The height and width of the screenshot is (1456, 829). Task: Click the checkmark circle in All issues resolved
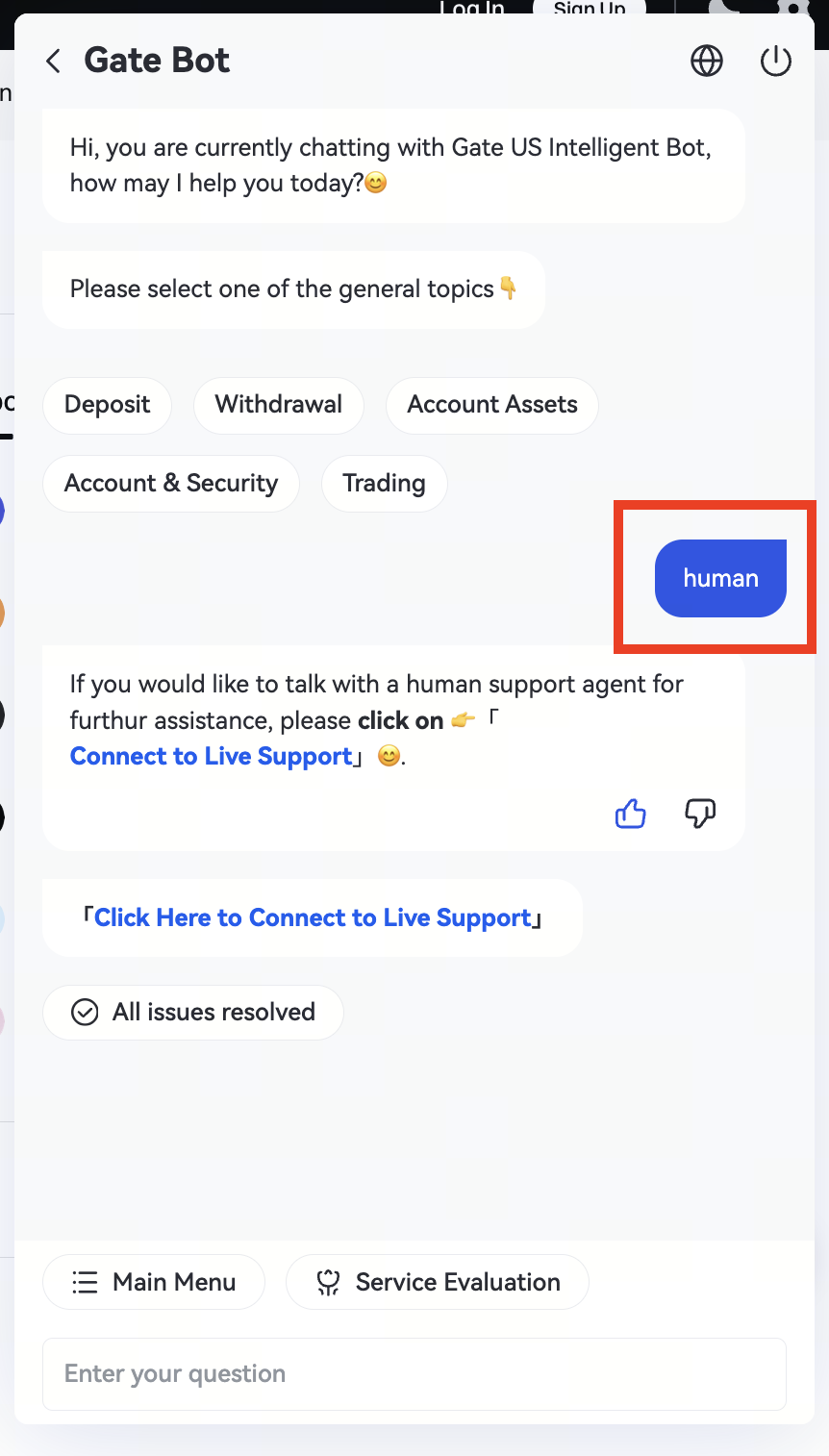pos(85,1012)
